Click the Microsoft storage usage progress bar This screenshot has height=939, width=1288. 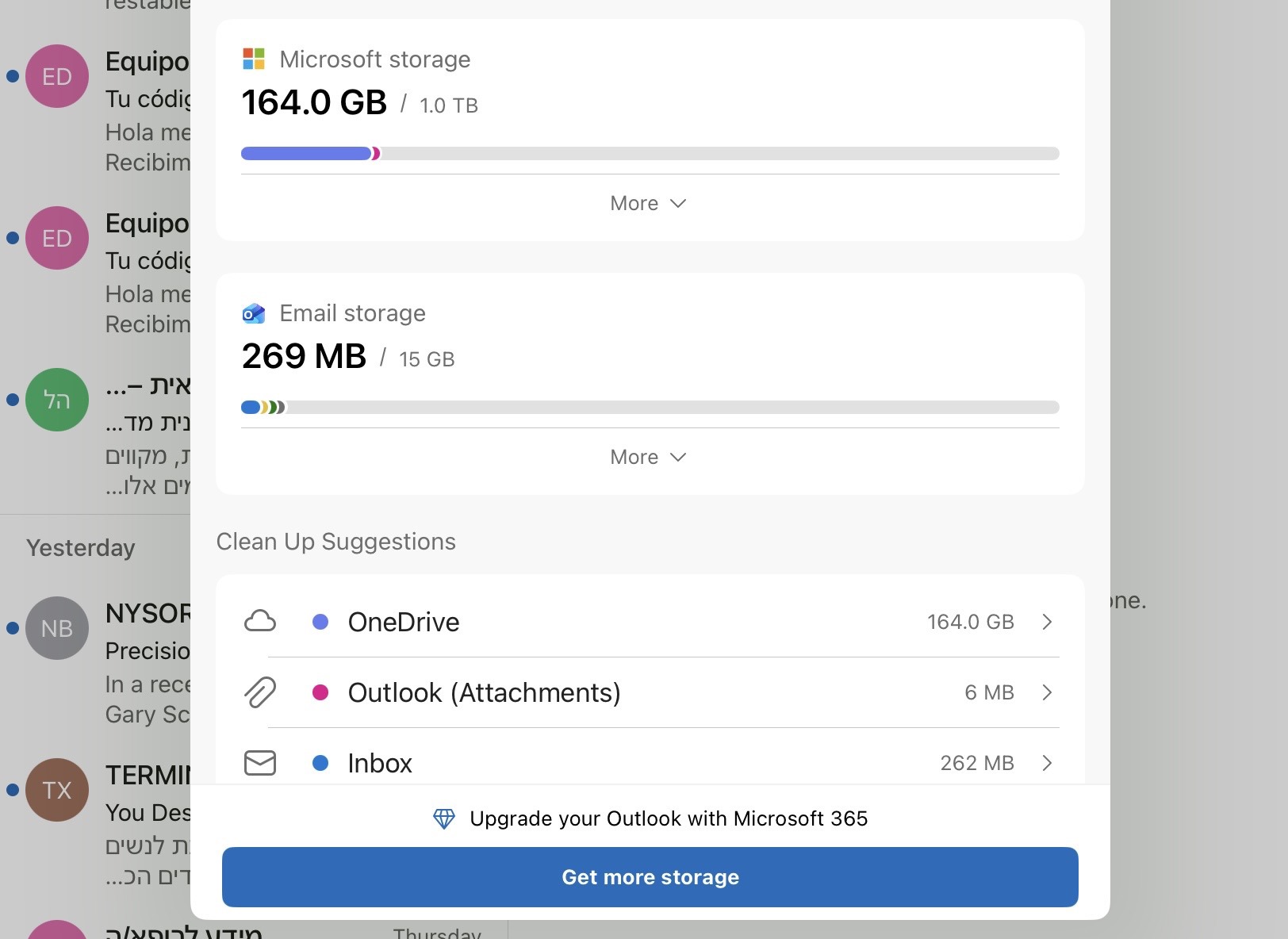[650, 154]
